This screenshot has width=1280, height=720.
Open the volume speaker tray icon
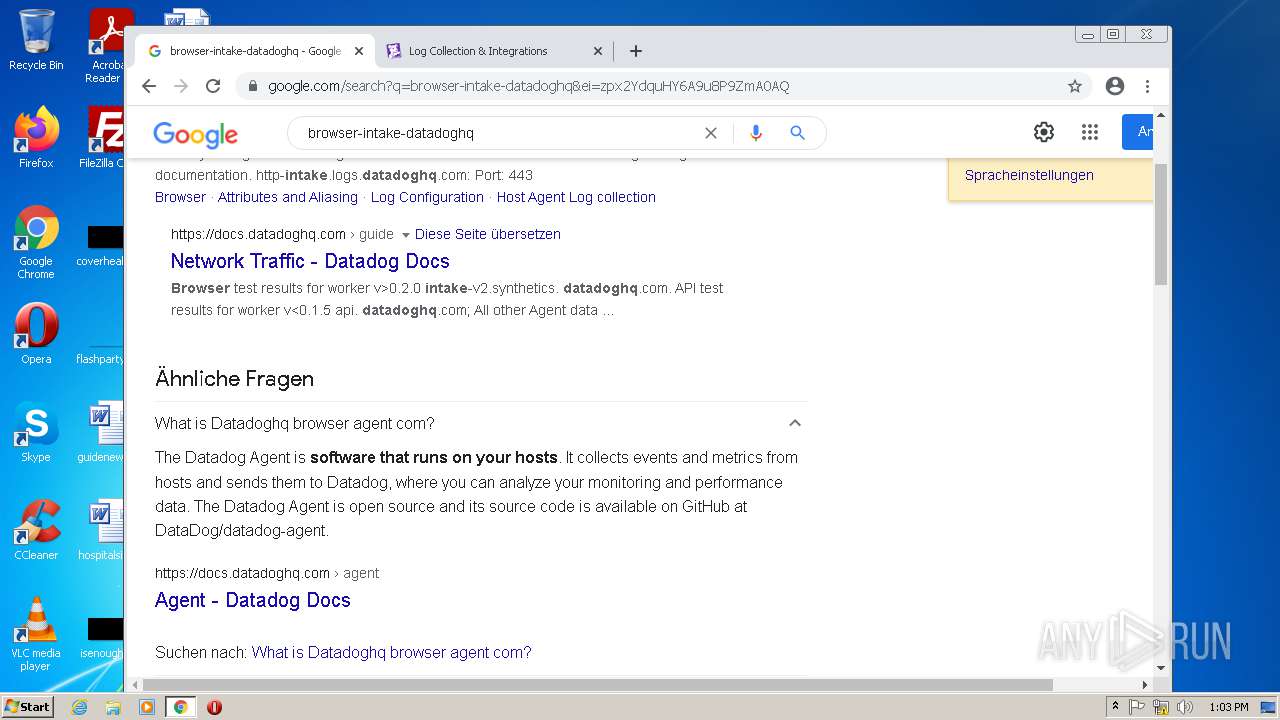coord(1184,707)
